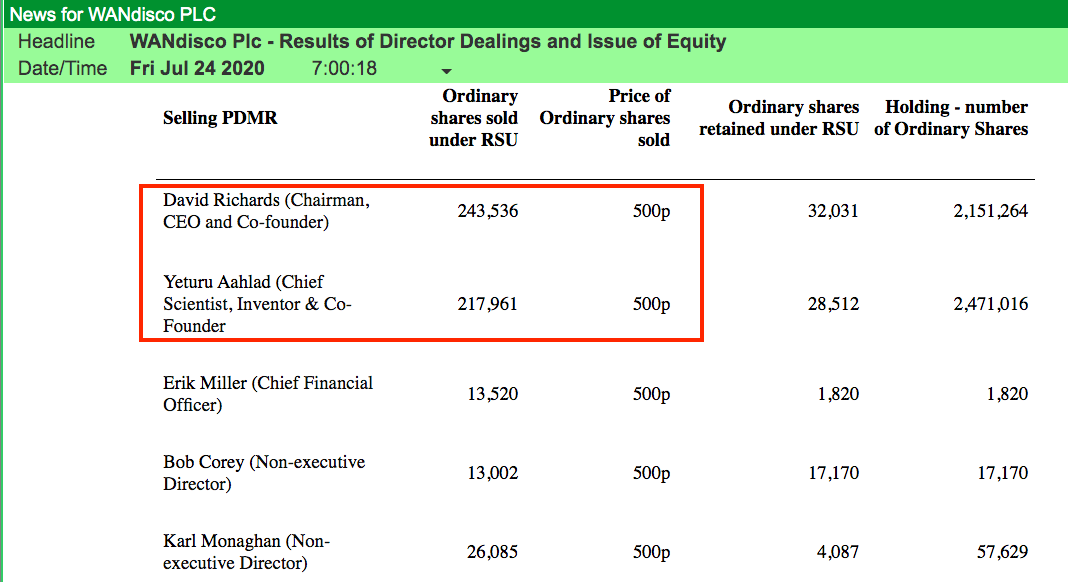Open the date/time dropdown arrow
Screen dimensions: 1068x582
446,71
